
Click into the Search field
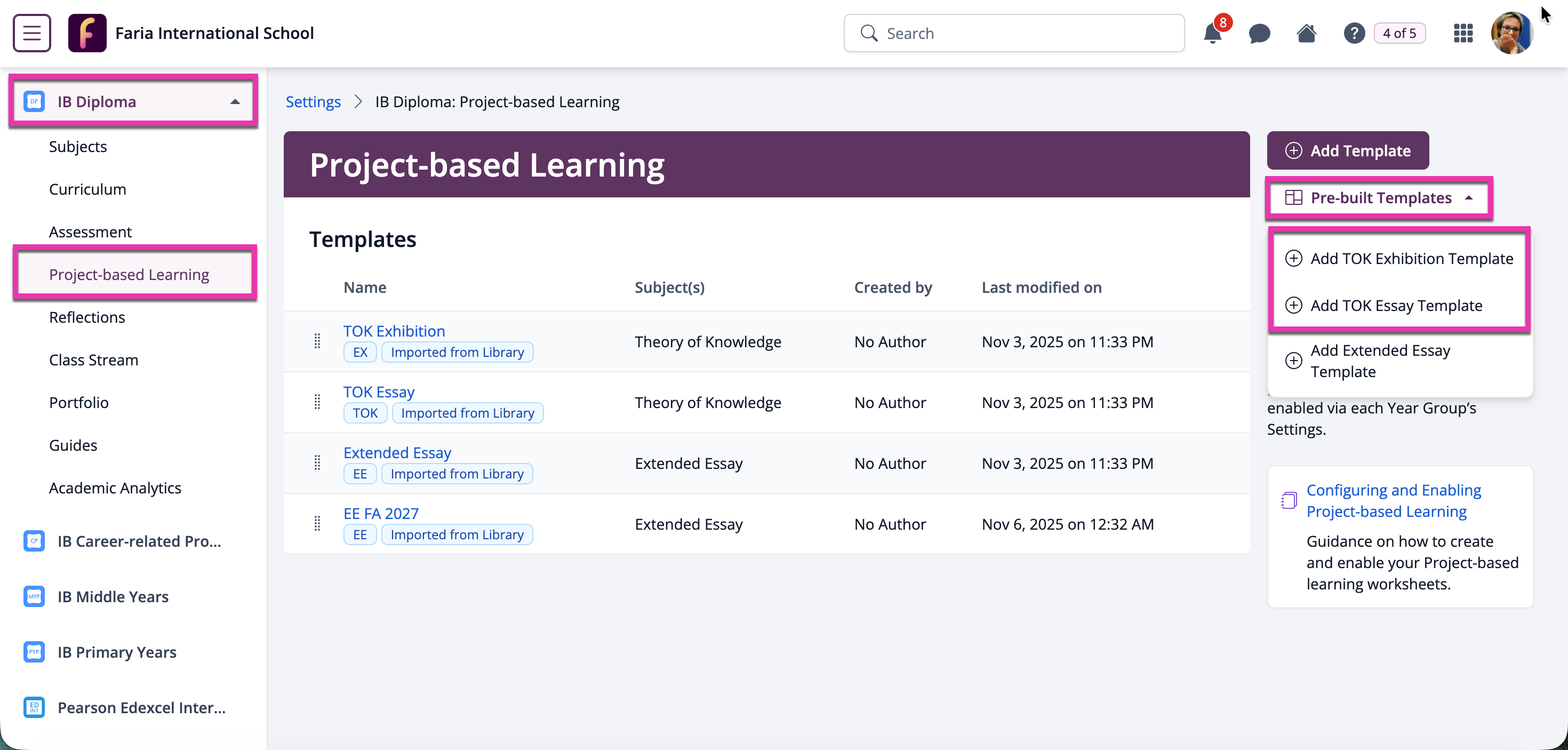[x=1014, y=33]
